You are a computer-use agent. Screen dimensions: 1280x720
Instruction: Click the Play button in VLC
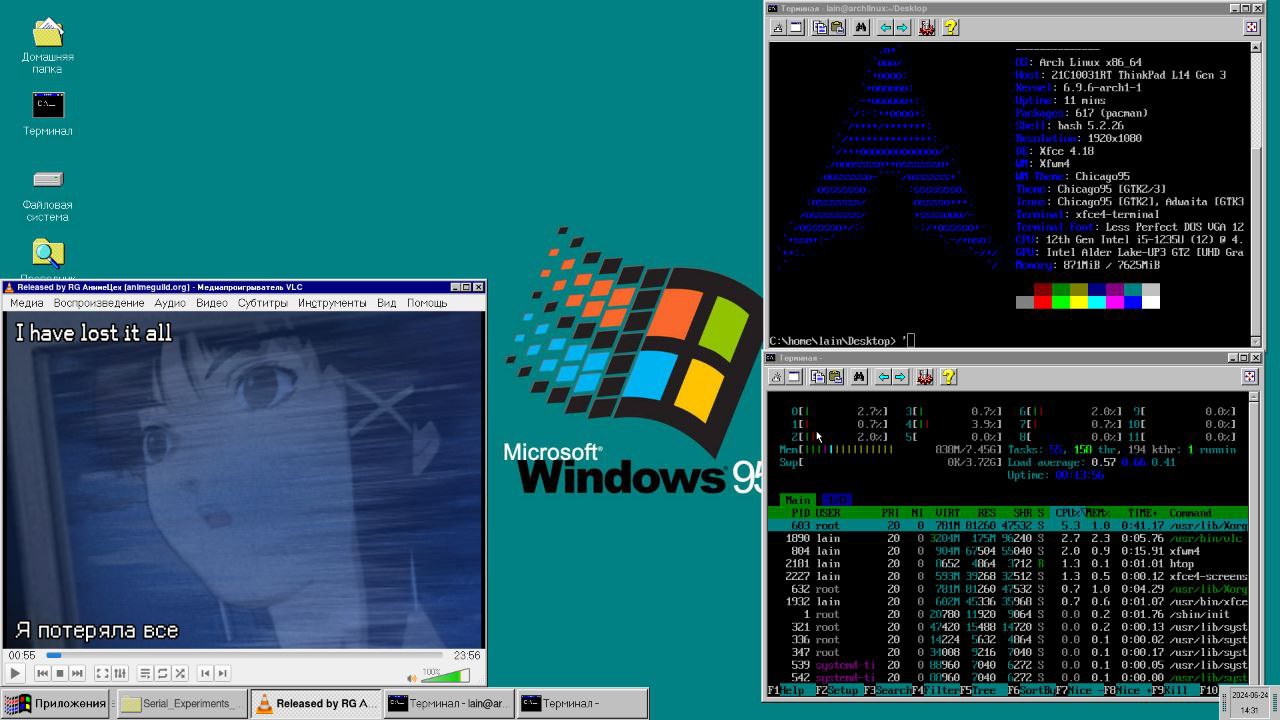pyautogui.click(x=15, y=674)
